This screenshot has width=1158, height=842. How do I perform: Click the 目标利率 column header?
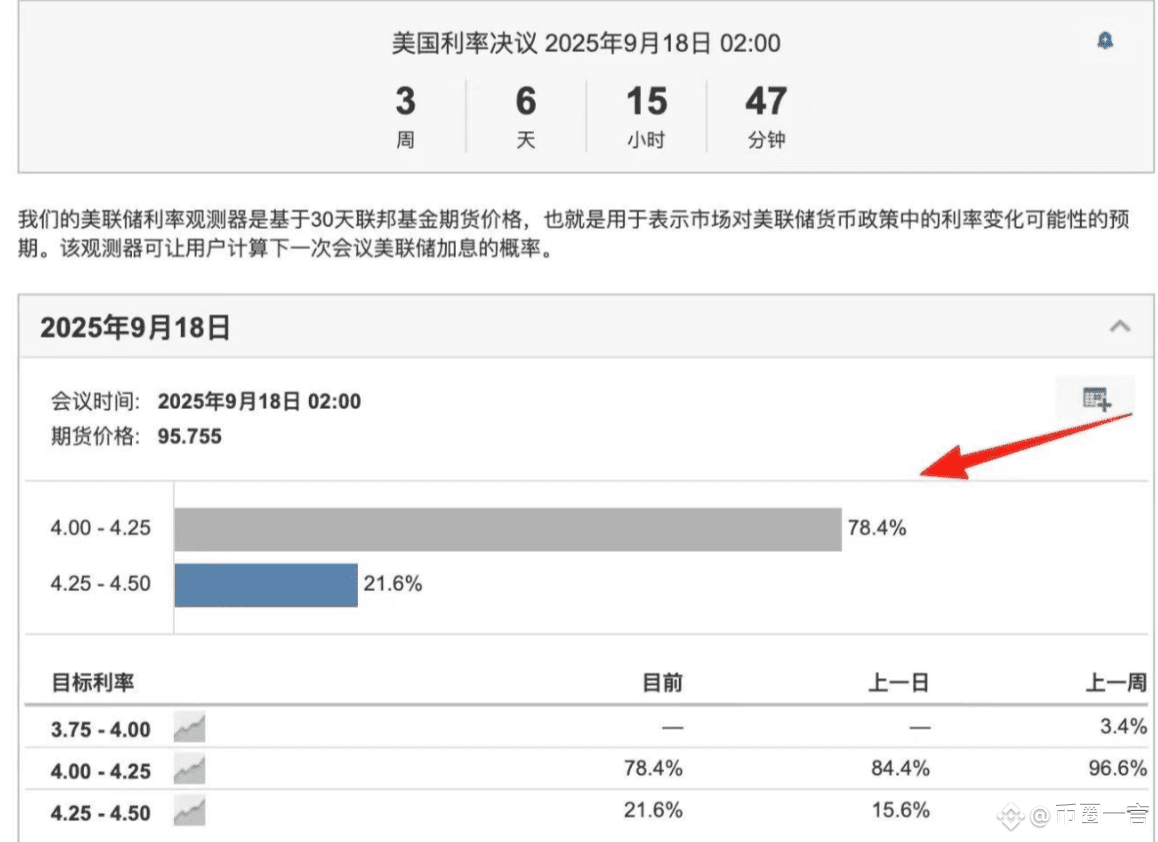pos(93,682)
